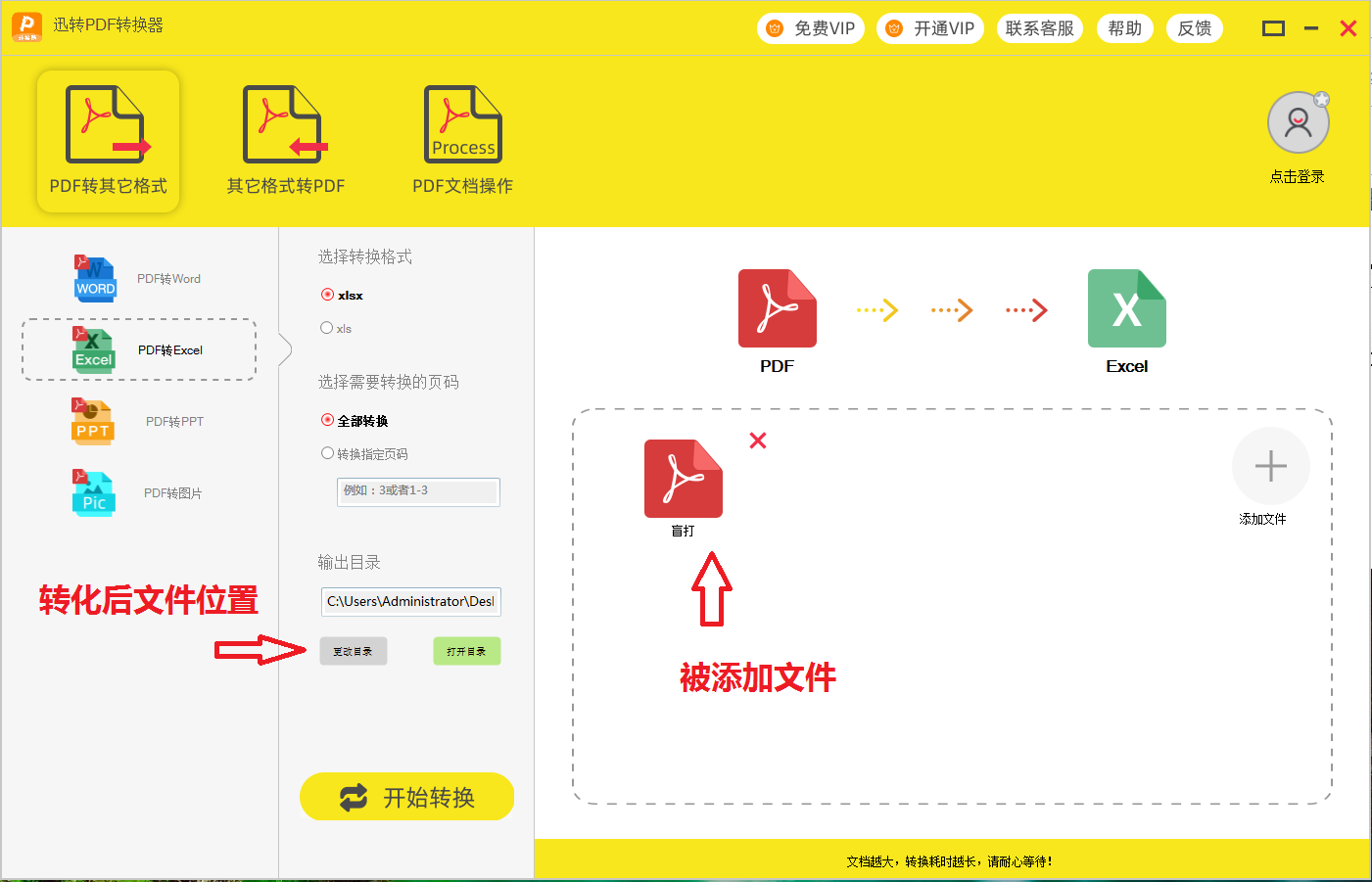The image size is (1372, 882).
Task: Click the output directory path field
Action: (x=411, y=601)
